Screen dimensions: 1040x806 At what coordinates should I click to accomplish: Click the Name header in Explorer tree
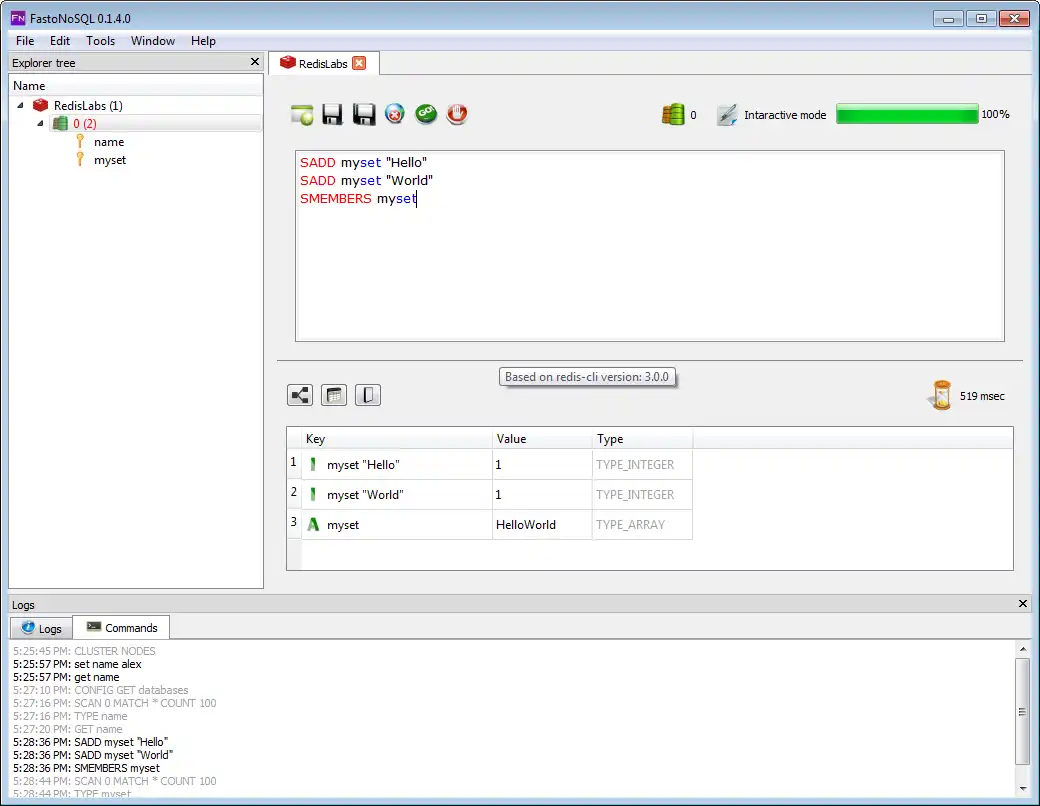[x=136, y=86]
